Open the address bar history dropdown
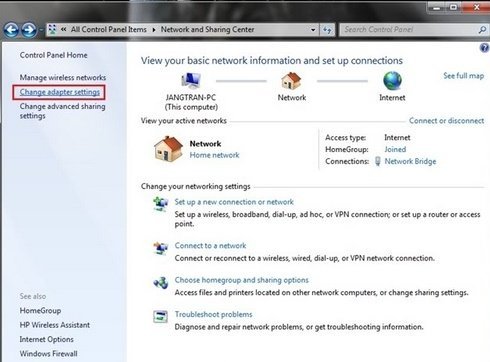 point(313,30)
